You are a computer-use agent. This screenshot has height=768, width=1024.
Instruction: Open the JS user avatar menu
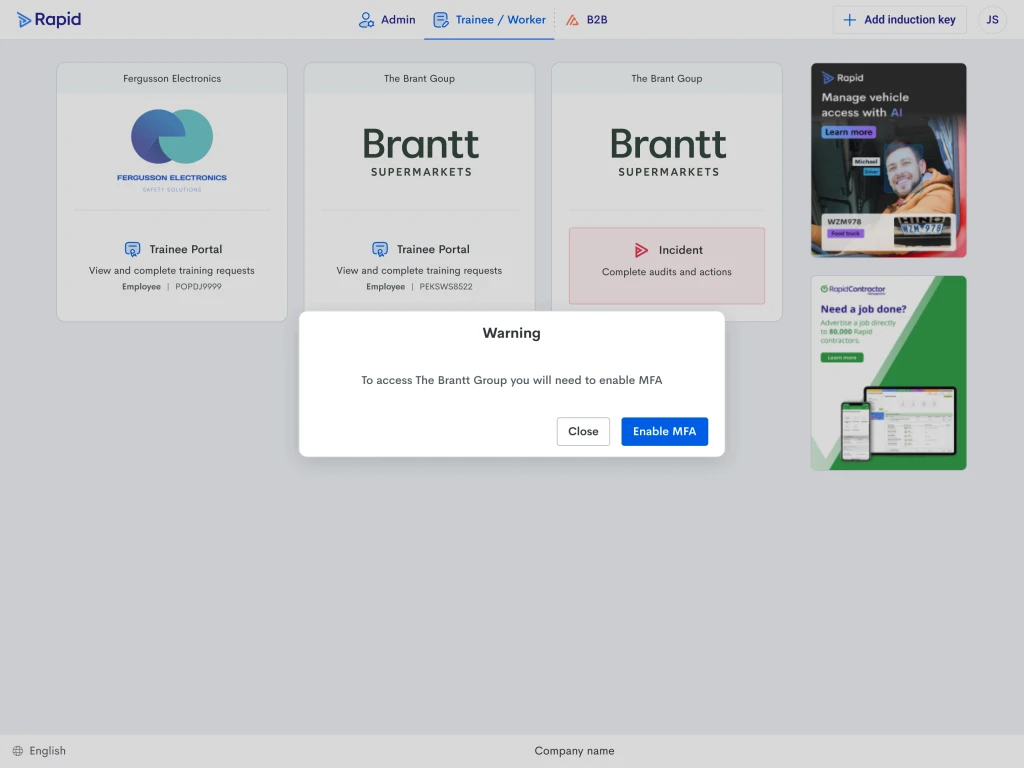click(x=992, y=20)
